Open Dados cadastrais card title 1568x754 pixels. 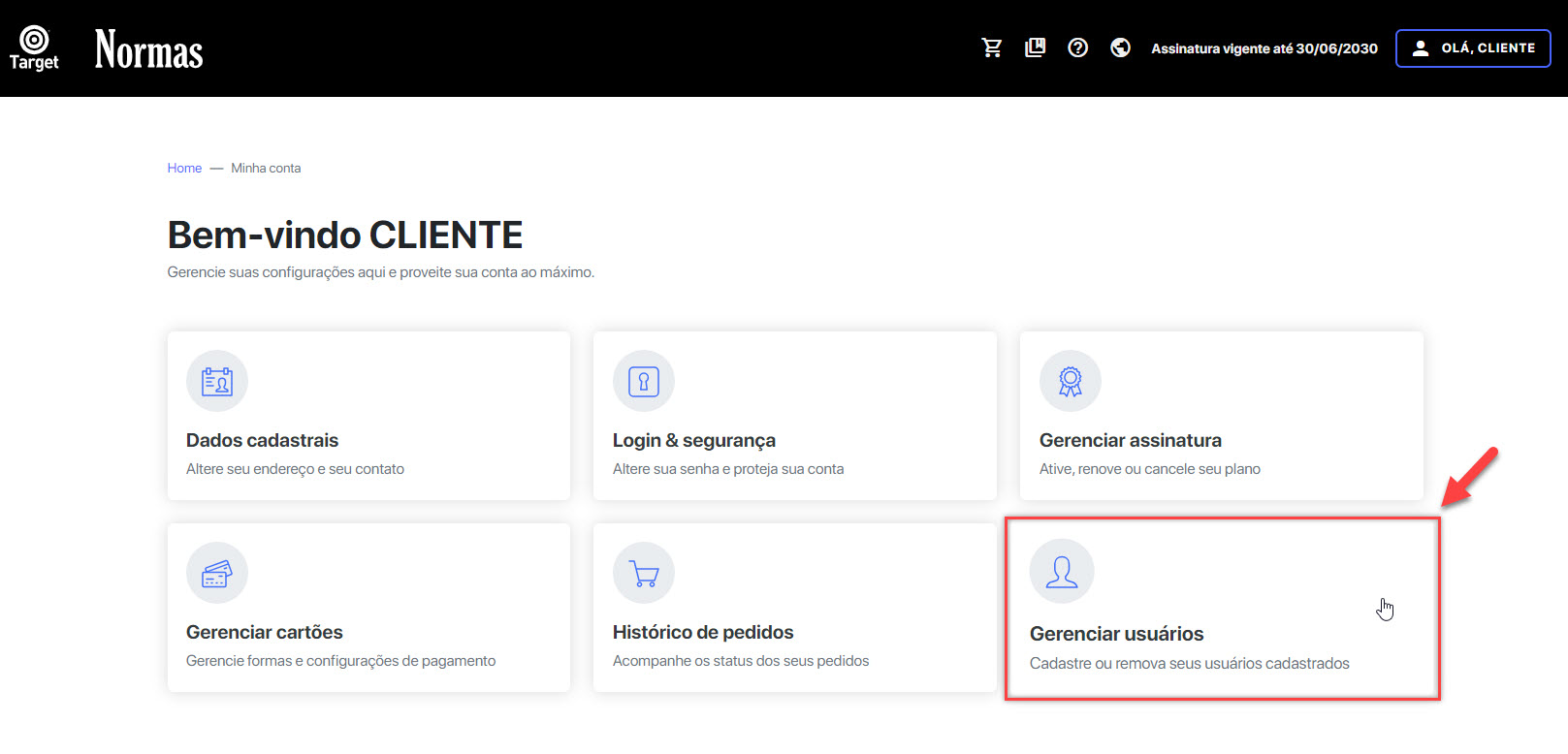[x=262, y=440]
